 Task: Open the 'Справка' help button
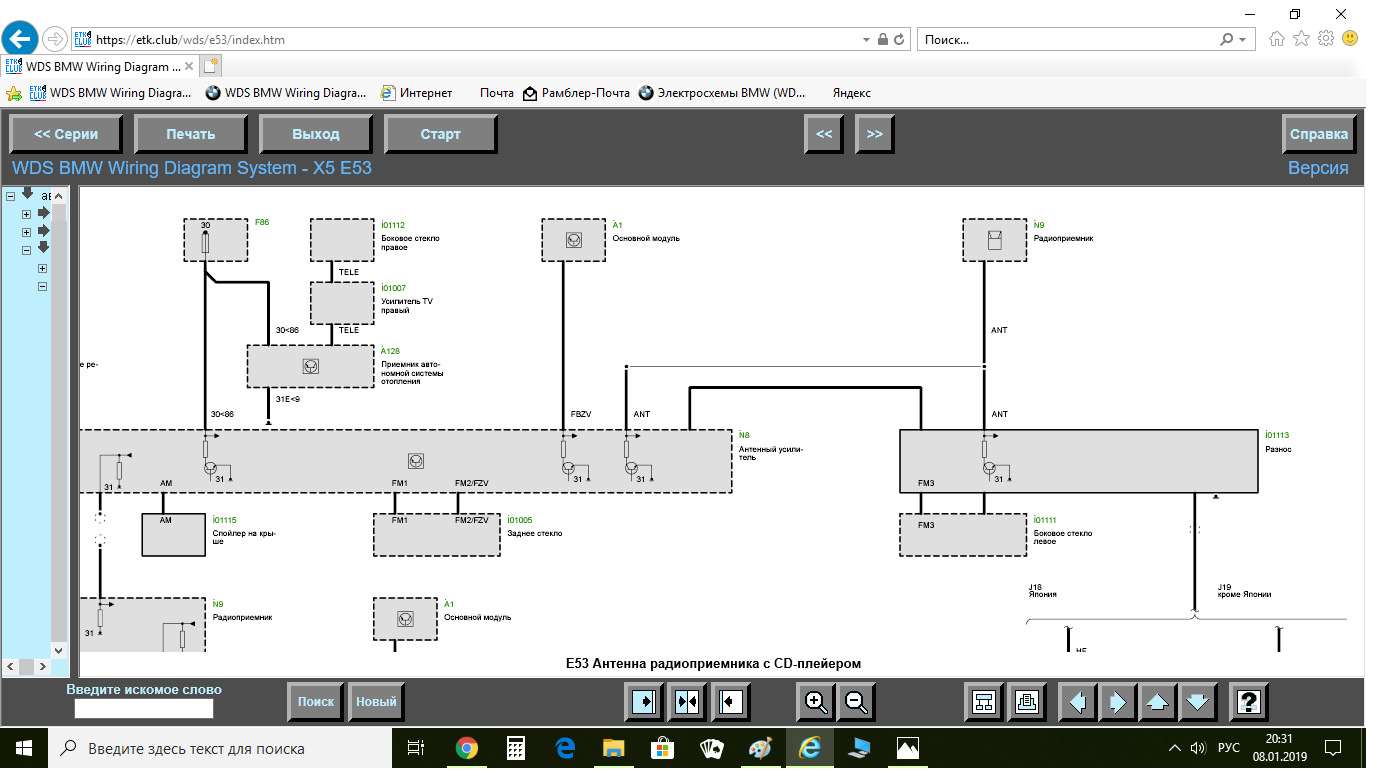[1319, 134]
